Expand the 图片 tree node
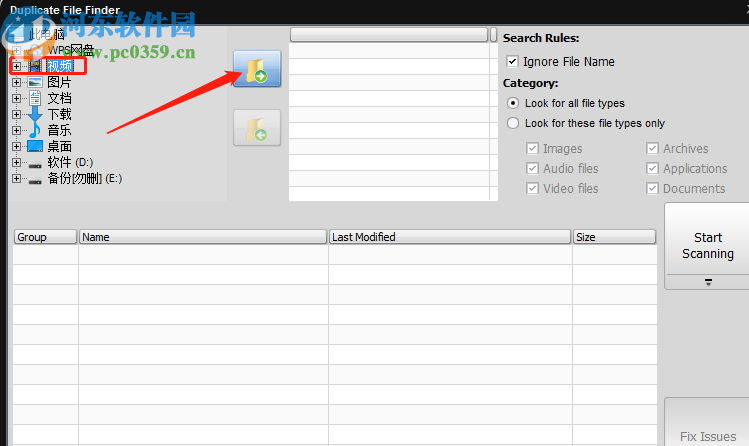 click(17, 82)
